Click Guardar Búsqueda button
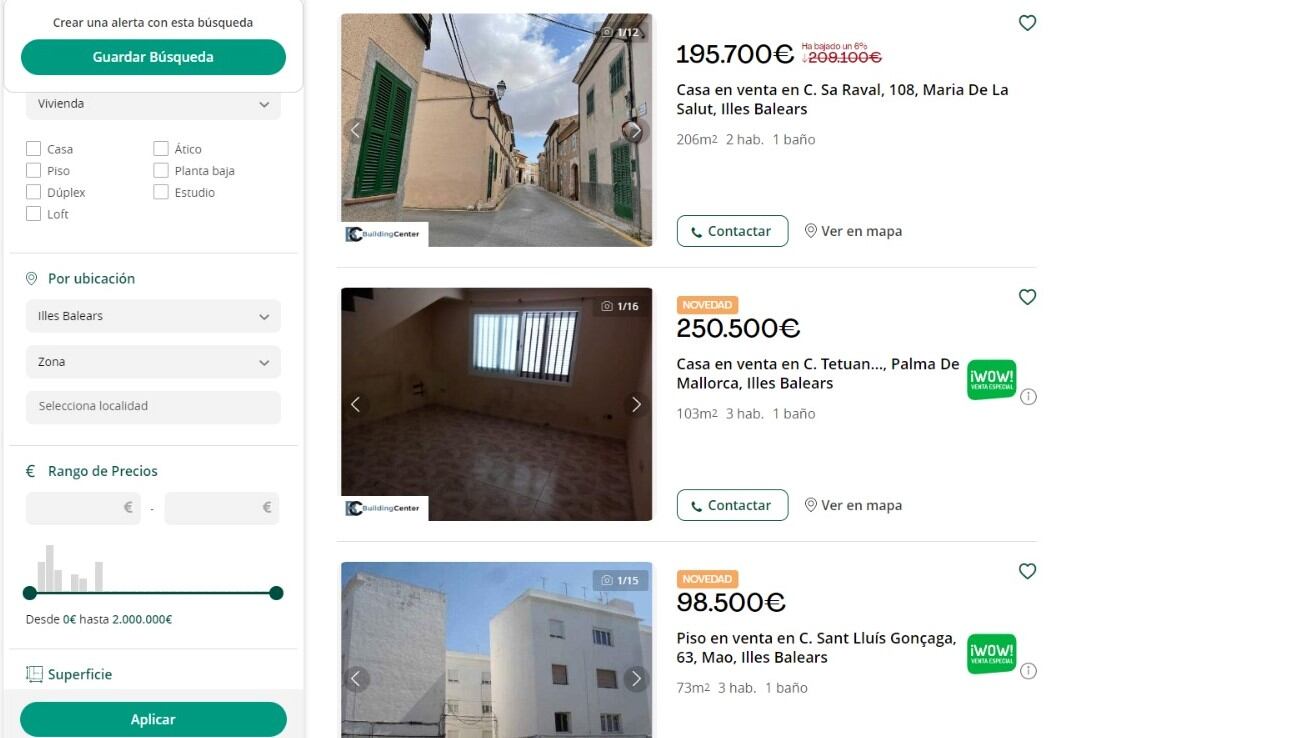Screen dimensions: 1309x738 click(x=153, y=57)
